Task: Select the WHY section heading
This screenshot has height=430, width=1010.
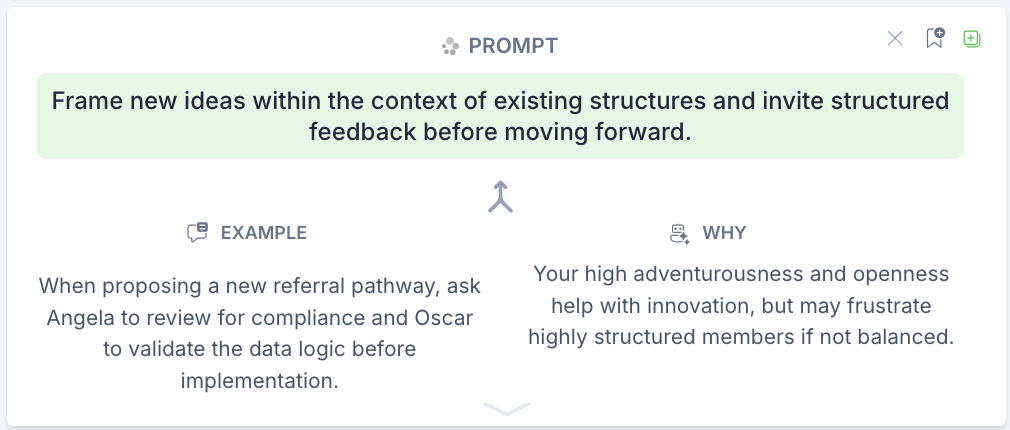Action: click(724, 233)
